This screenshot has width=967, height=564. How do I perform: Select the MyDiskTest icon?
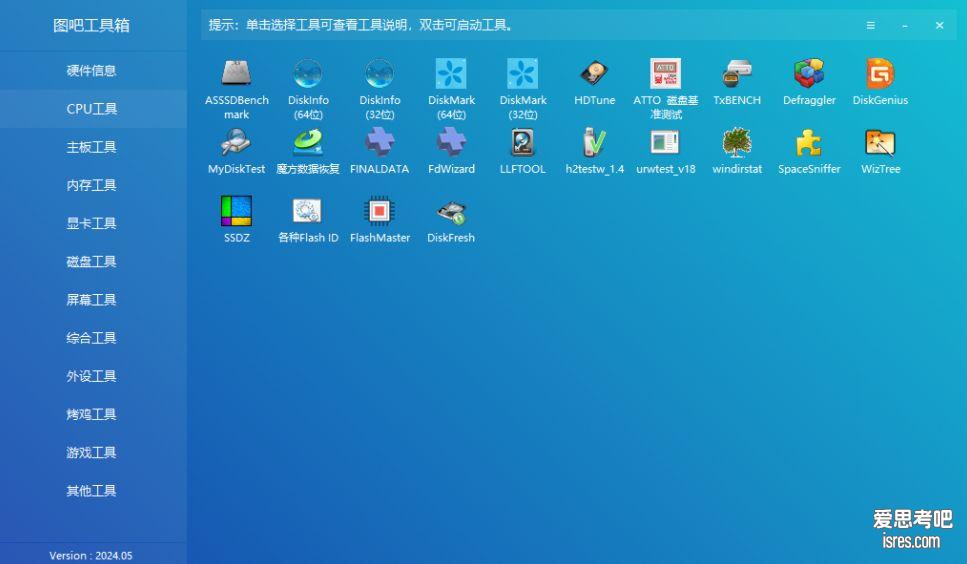(x=236, y=142)
